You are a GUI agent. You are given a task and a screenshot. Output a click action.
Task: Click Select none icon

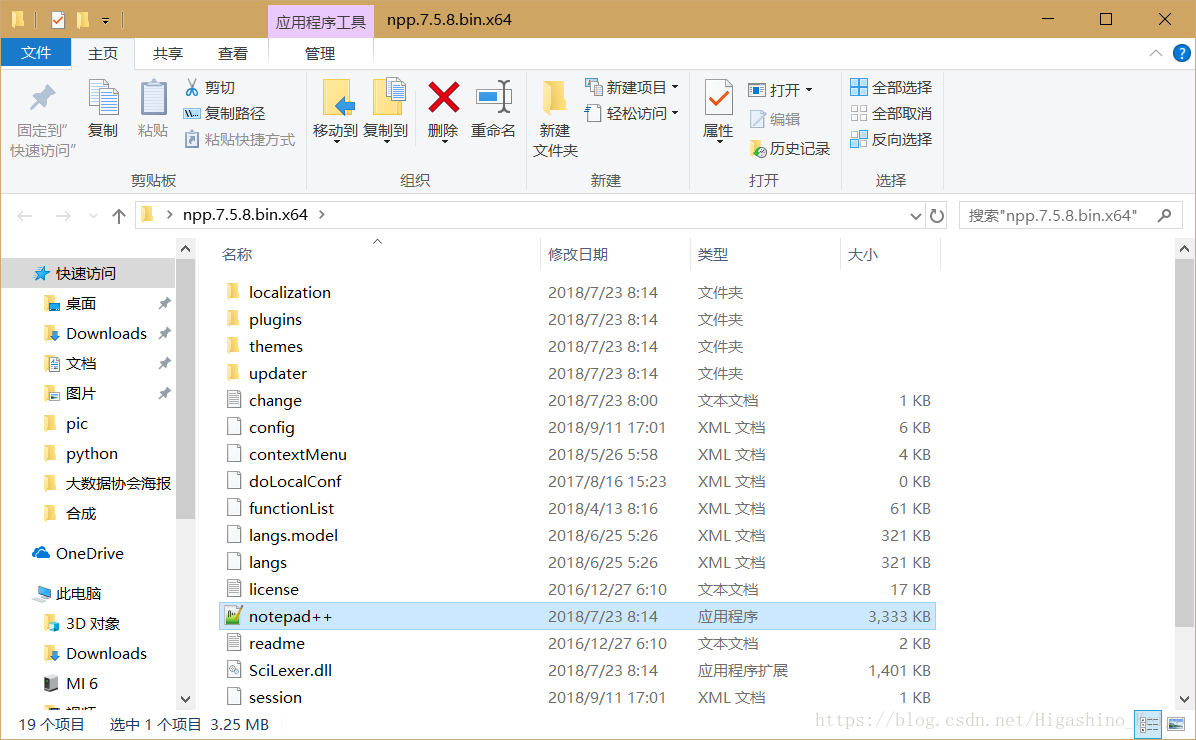tap(859, 114)
